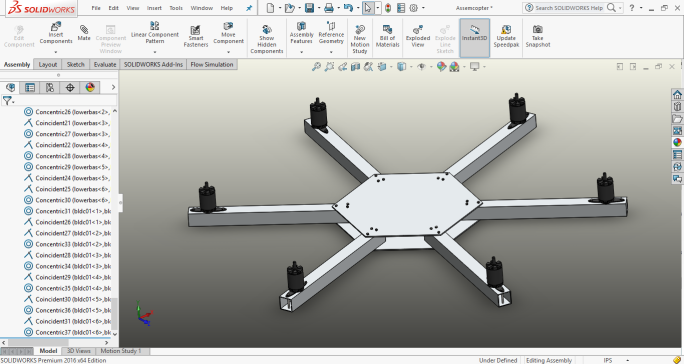The height and width of the screenshot is (364, 684).
Task: Click the Save disk icon
Action: tap(309, 8)
